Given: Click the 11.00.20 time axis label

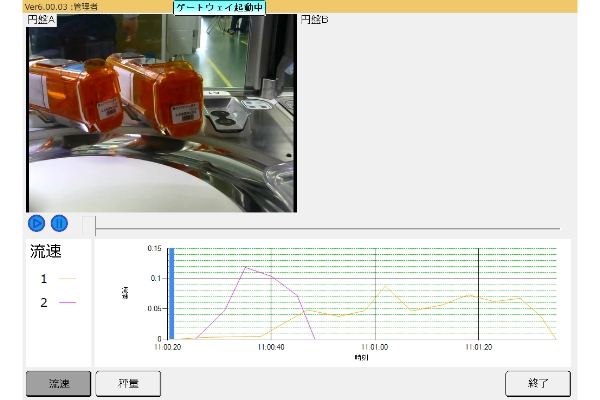Looking at the screenshot, I should (x=168, y=347).
